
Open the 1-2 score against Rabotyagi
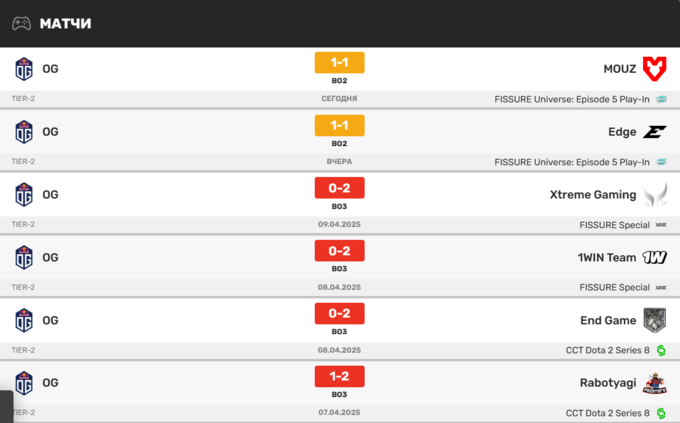[339, 376]
